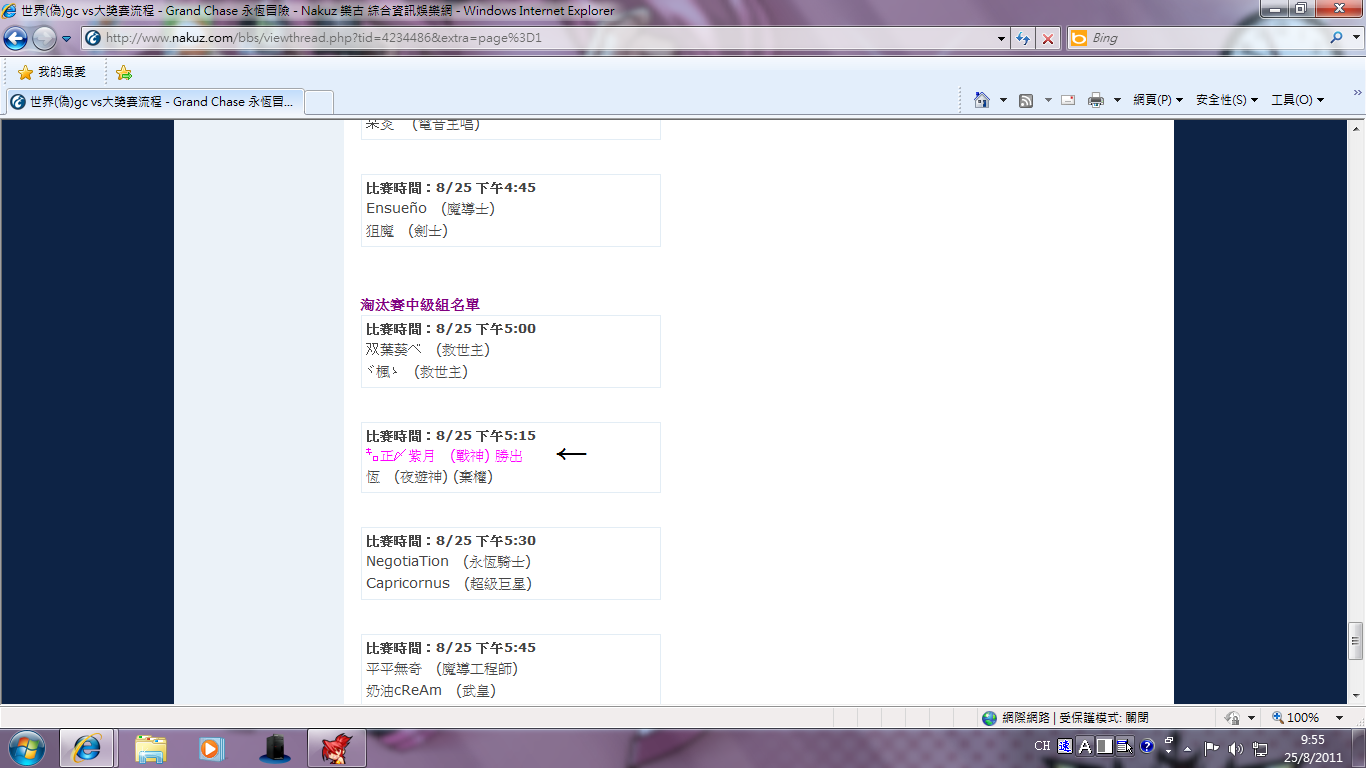Click the 100% zoom level button

pos(1295,718)
